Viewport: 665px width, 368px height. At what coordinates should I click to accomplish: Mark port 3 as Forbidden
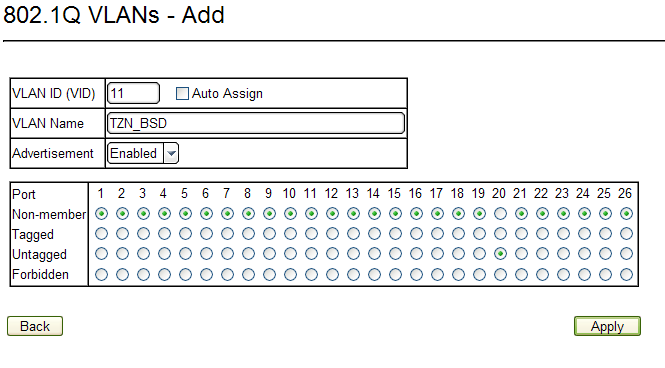click(x=143, y=274)
